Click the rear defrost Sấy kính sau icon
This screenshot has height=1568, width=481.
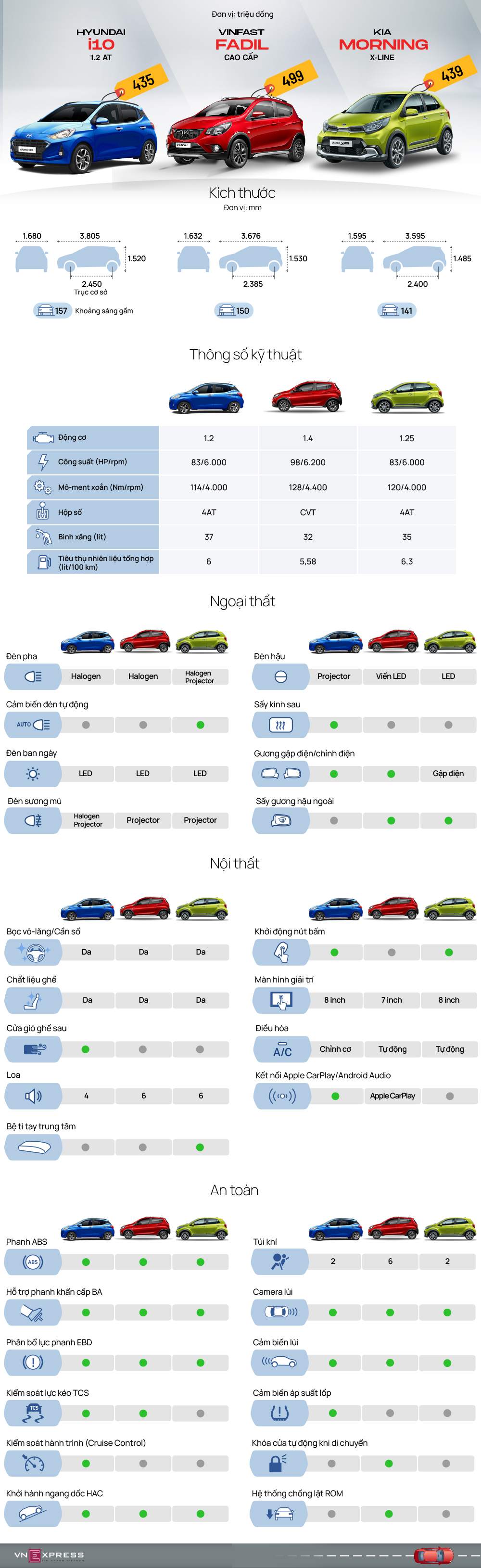[280, 725]
